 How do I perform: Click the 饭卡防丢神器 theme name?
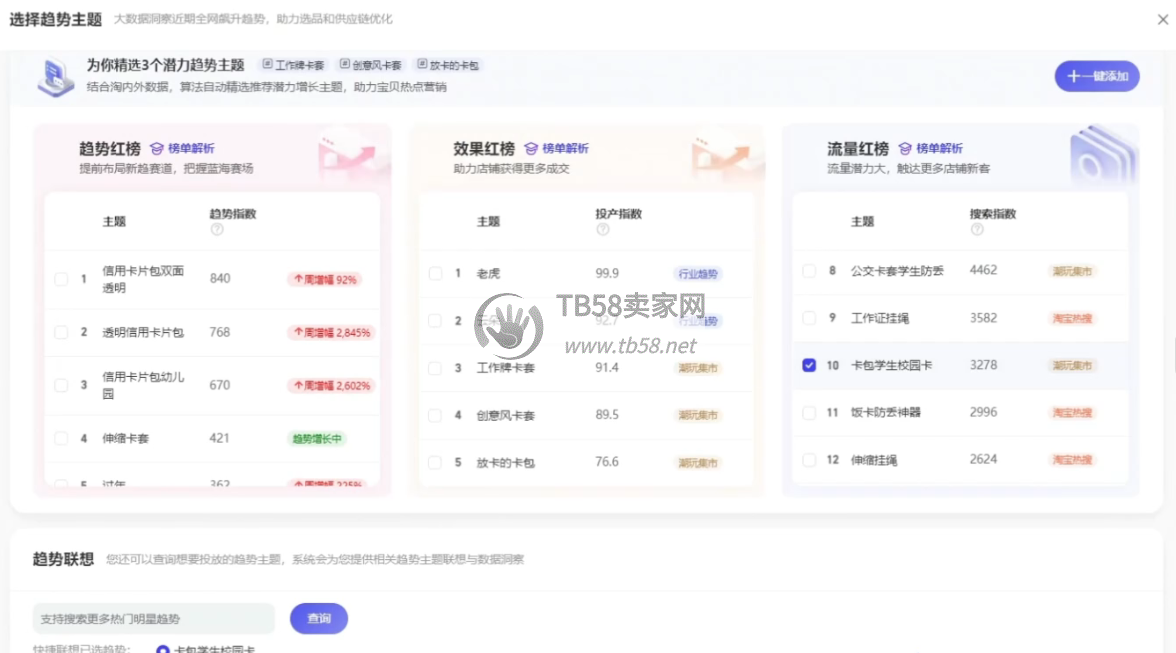886,412
